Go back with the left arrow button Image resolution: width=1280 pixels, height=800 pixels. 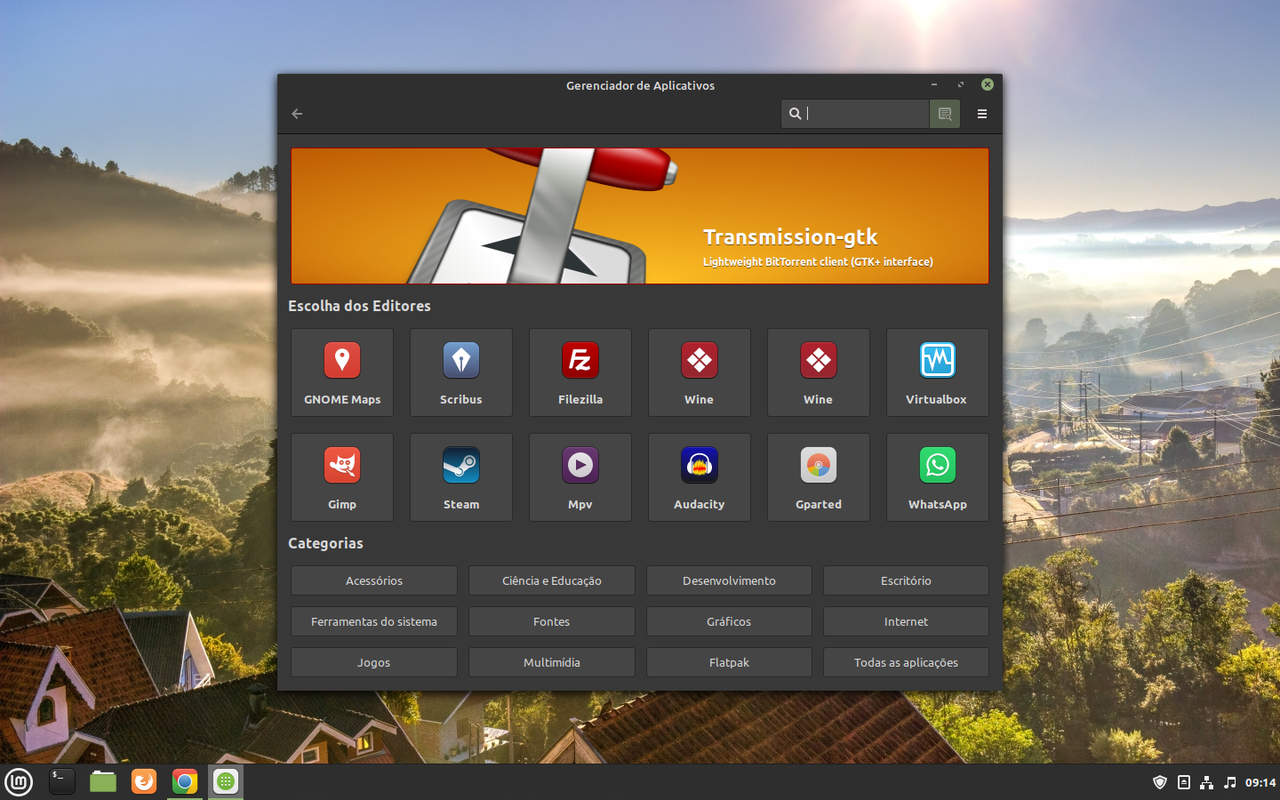297,114
